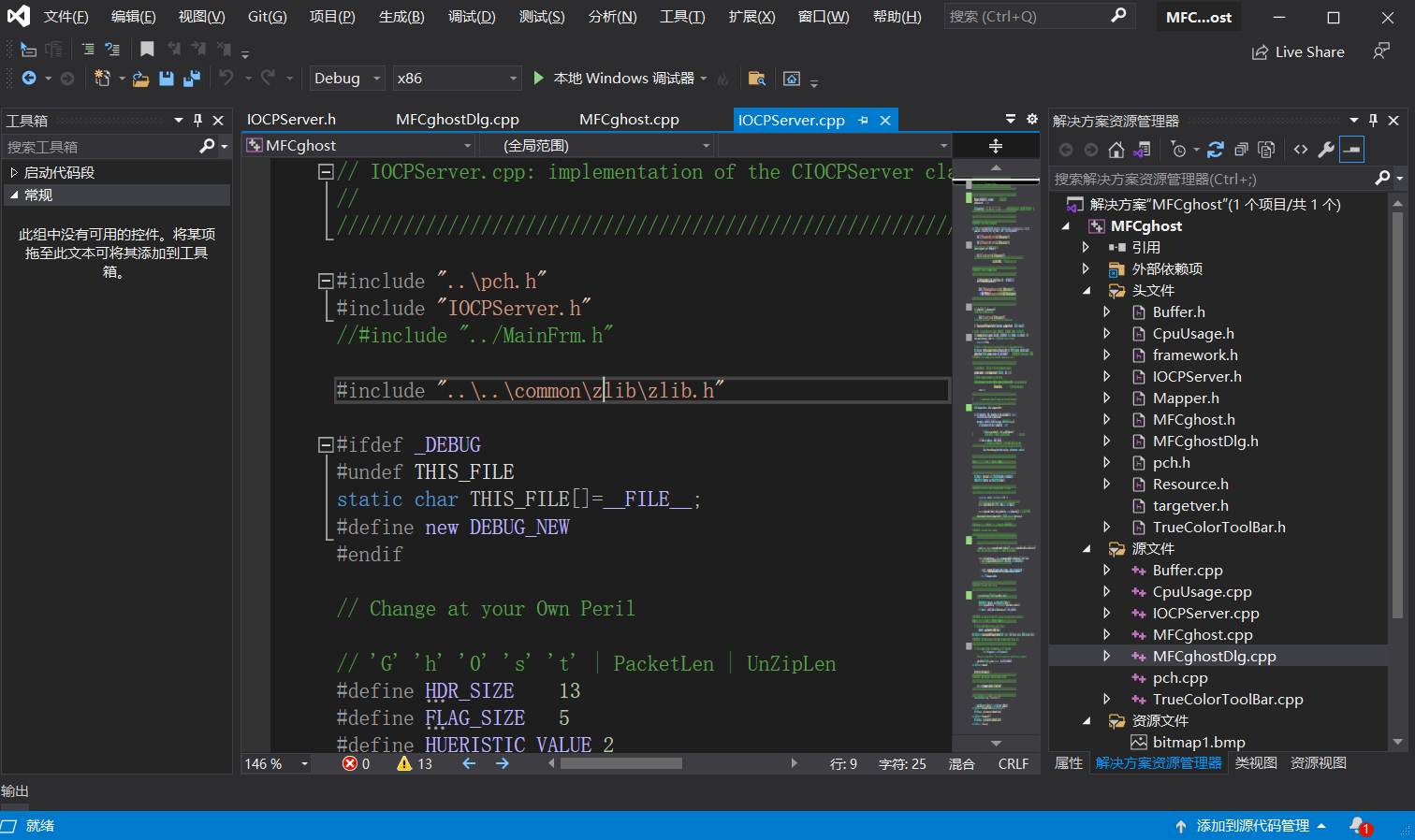1415x840 pixels.
Task: Refresh the Solution Explorer with sync icon
Action: [1216, 150]
